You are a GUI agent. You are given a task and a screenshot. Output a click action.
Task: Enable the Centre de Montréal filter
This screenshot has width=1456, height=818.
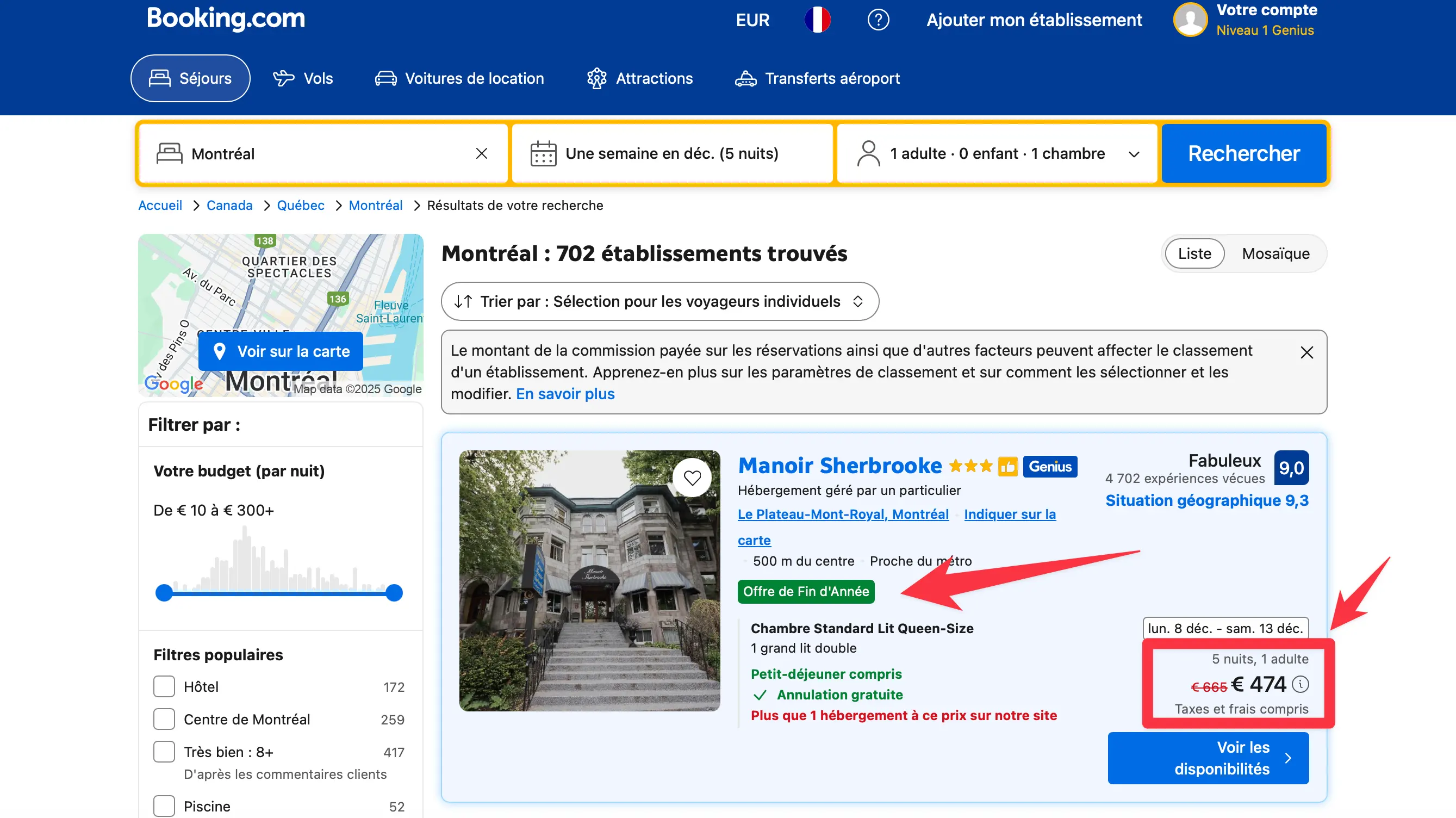click(x=164, y=719)
